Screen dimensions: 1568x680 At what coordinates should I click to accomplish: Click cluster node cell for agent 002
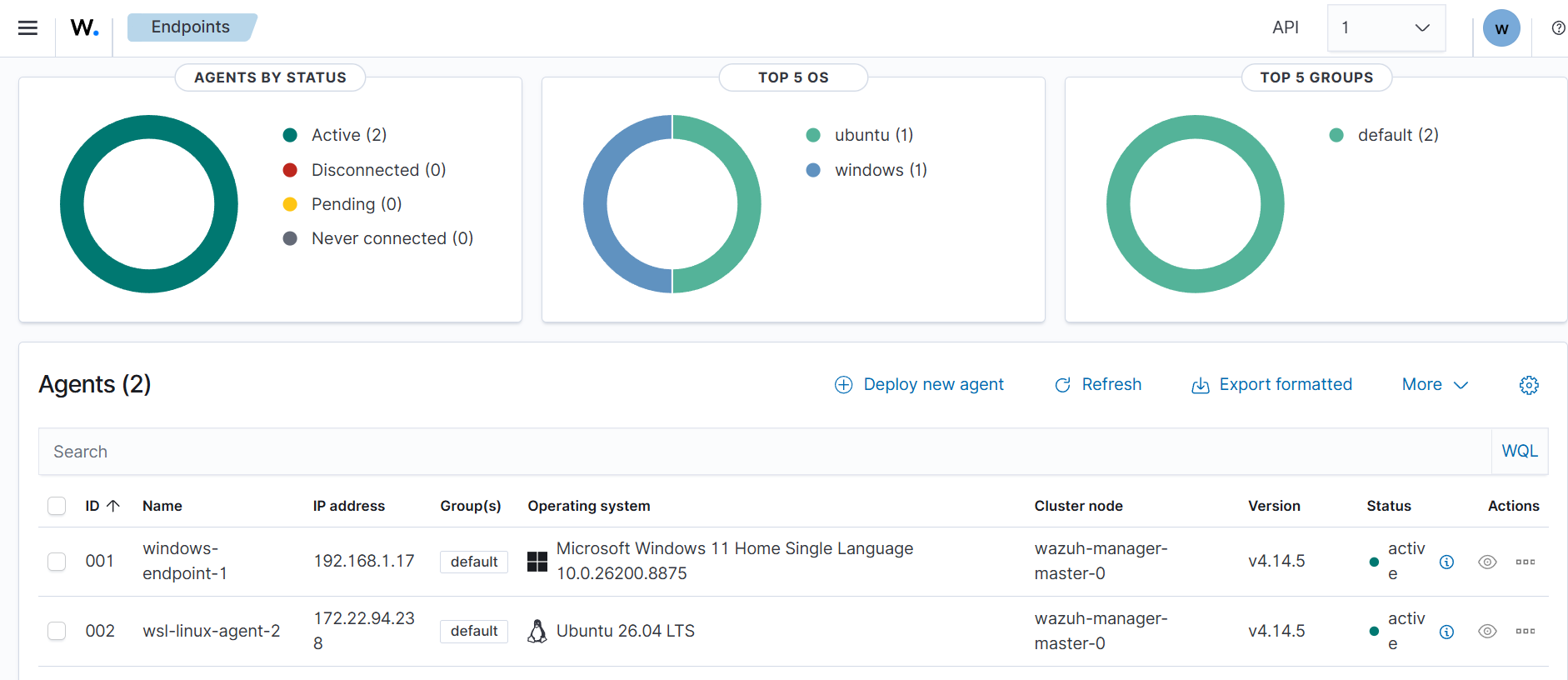pyautogui.click(x=1101, y=631)
